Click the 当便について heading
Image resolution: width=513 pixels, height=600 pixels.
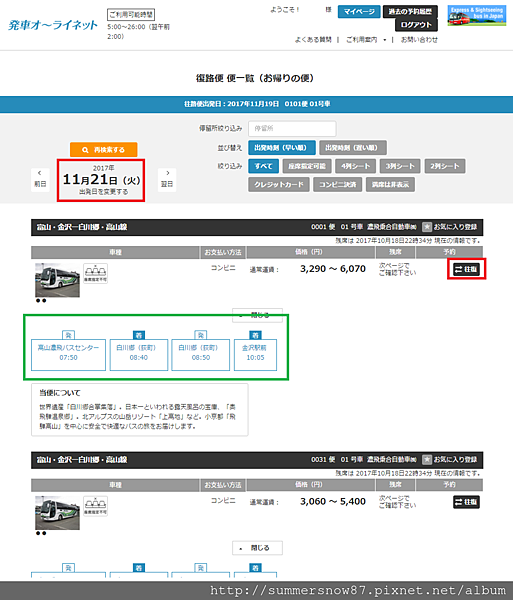[60, 393]
